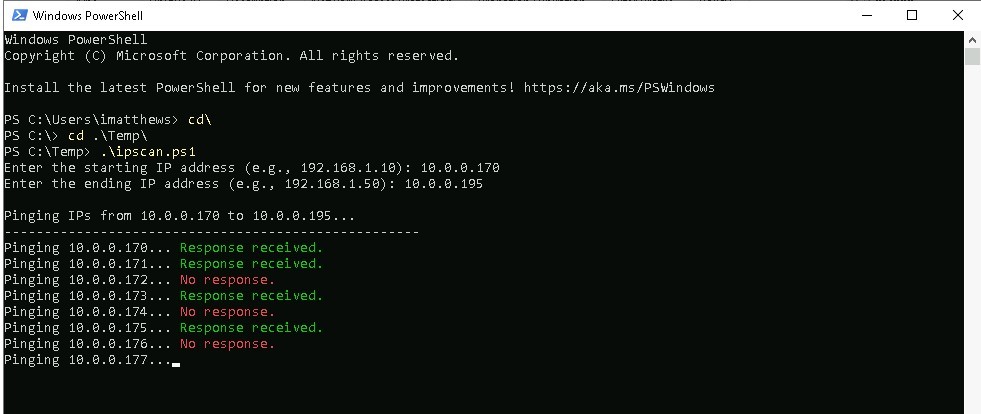Click "No response" for 10.0.0.176

pos(226,344)
